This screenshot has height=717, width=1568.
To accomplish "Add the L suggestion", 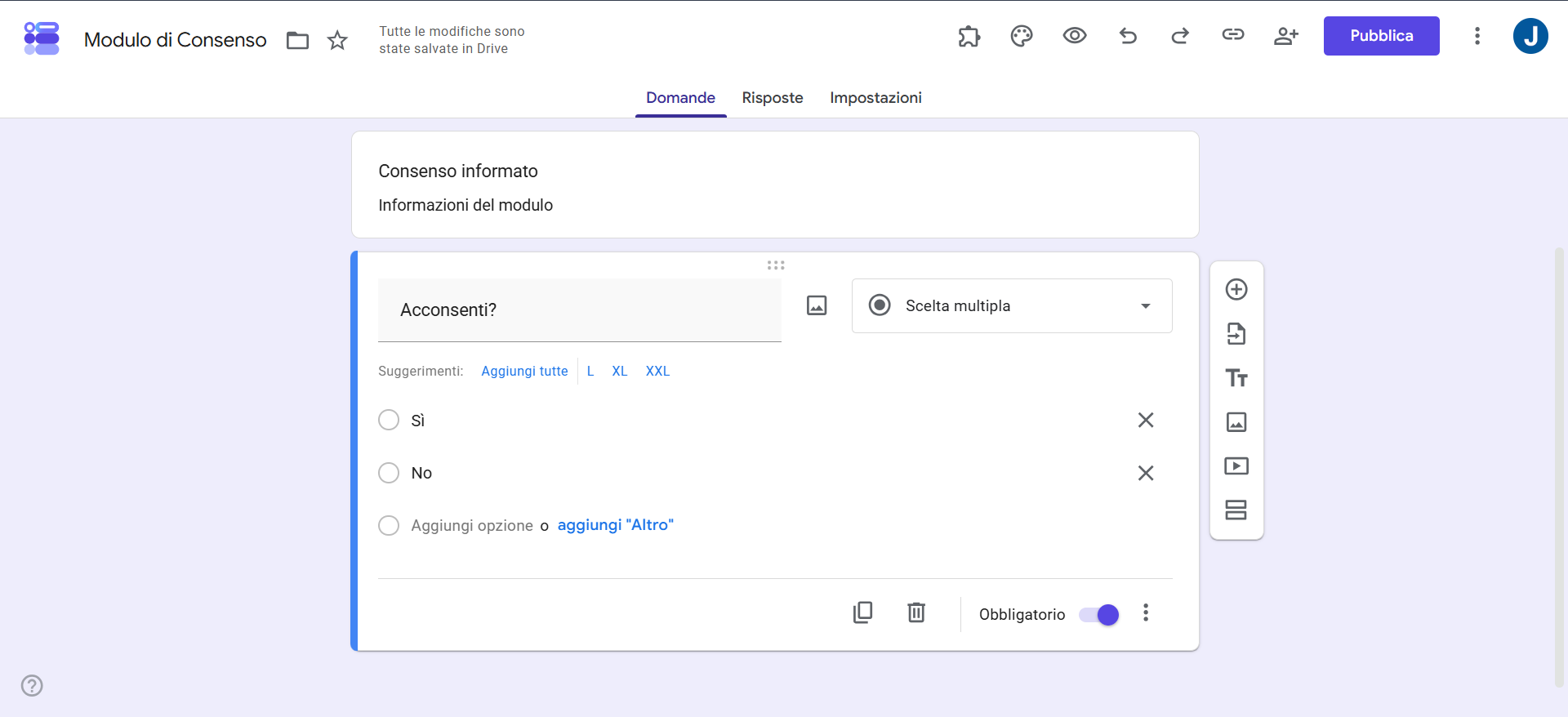I will coord(590,371).
